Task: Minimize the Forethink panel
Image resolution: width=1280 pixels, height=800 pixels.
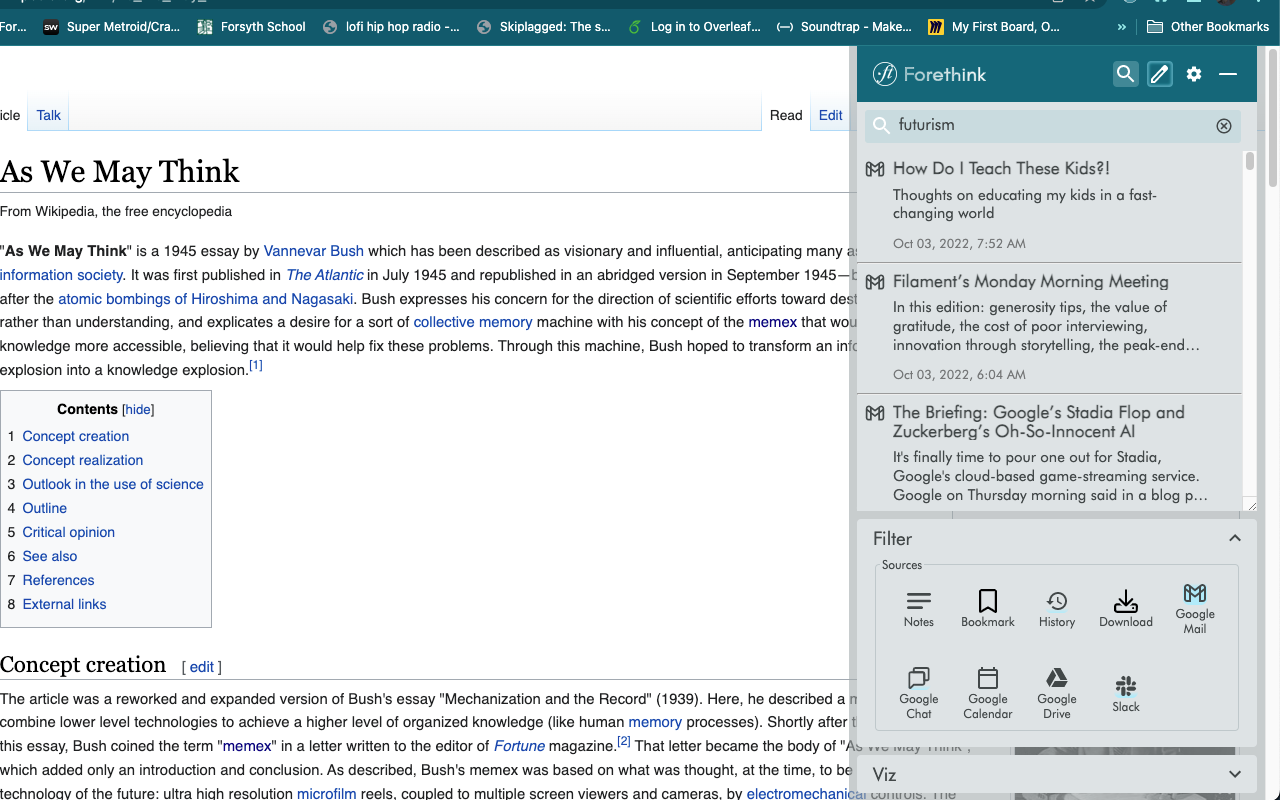Action: tap(1228, 74)
